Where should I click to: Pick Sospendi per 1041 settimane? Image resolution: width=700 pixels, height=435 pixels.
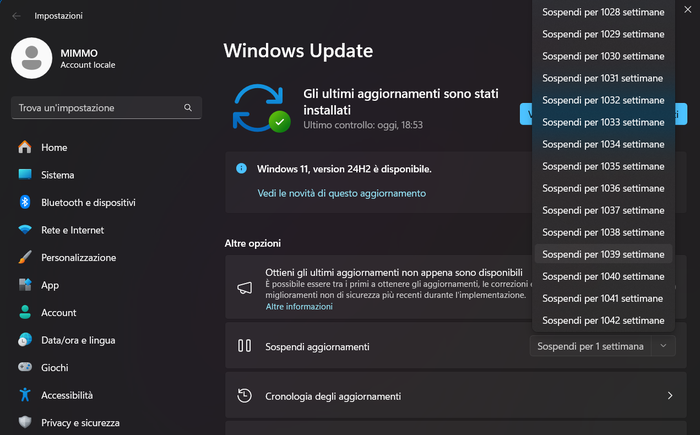(603, 298)
